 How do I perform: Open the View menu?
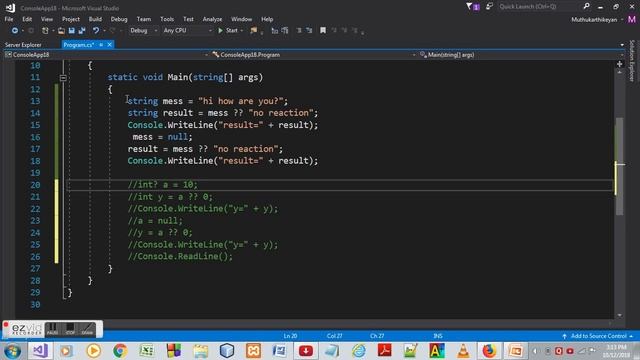(x=47, y=19)
